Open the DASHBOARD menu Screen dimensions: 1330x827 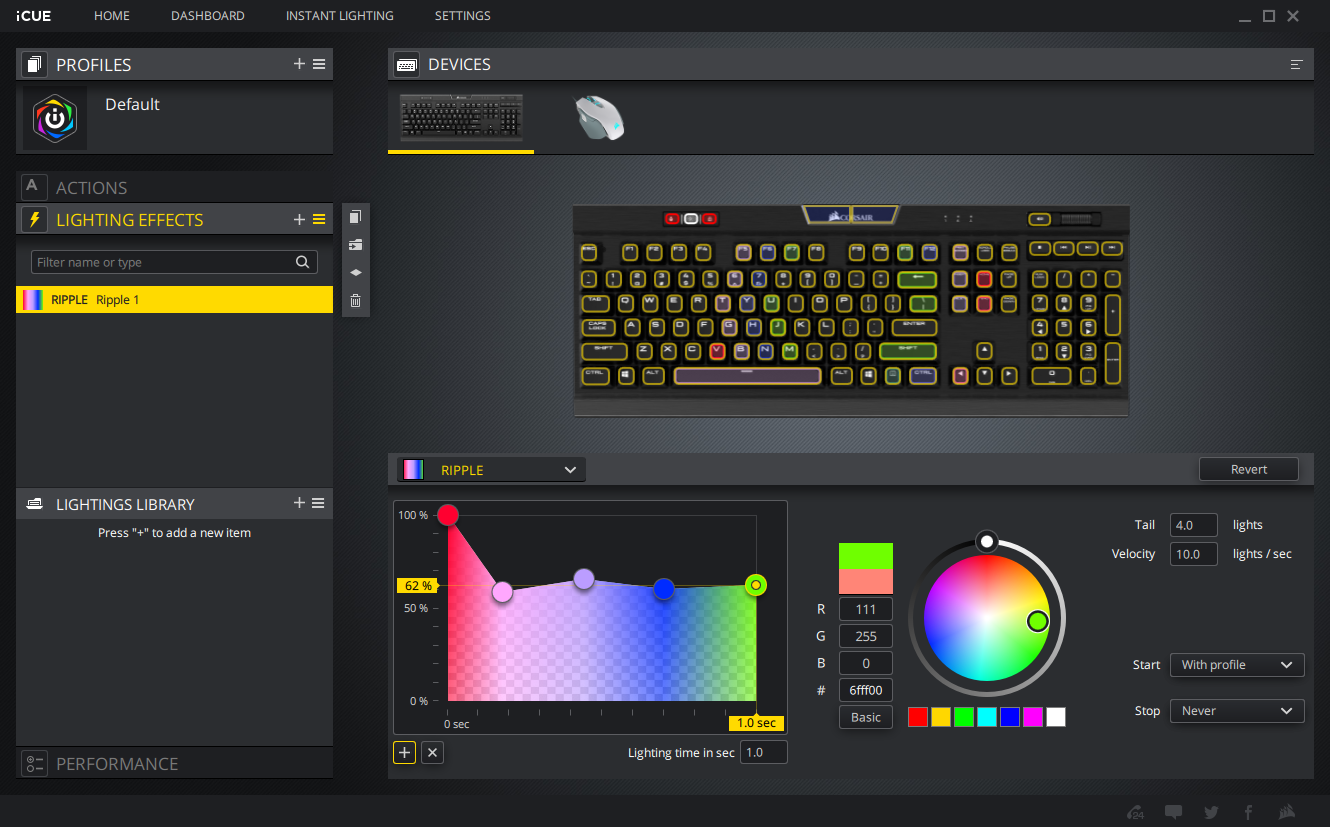[208, 16]
